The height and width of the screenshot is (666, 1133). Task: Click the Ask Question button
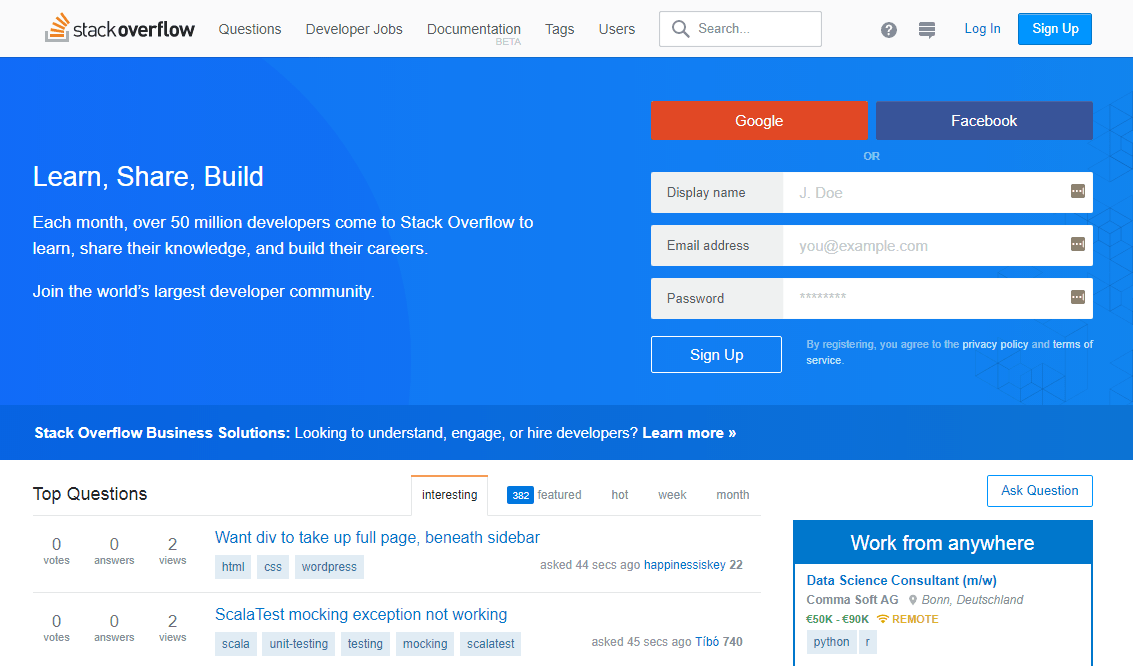[1040, 491]
